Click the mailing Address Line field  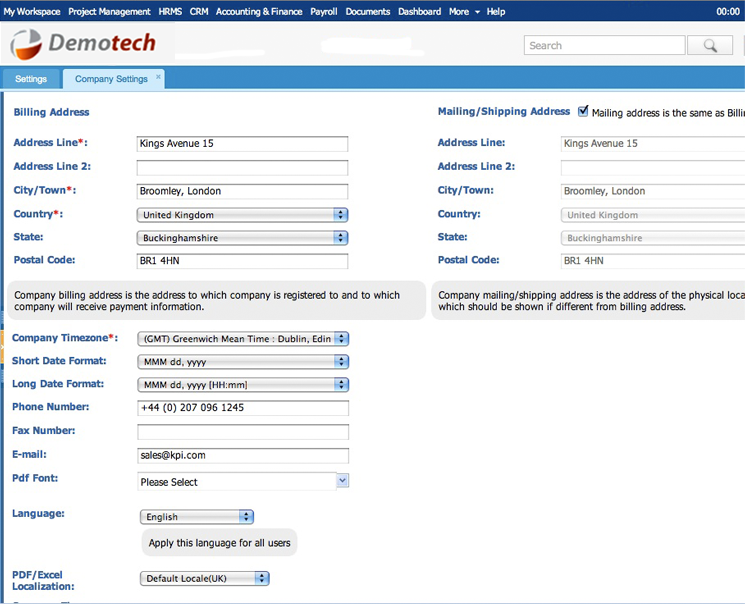click(653, 144)
